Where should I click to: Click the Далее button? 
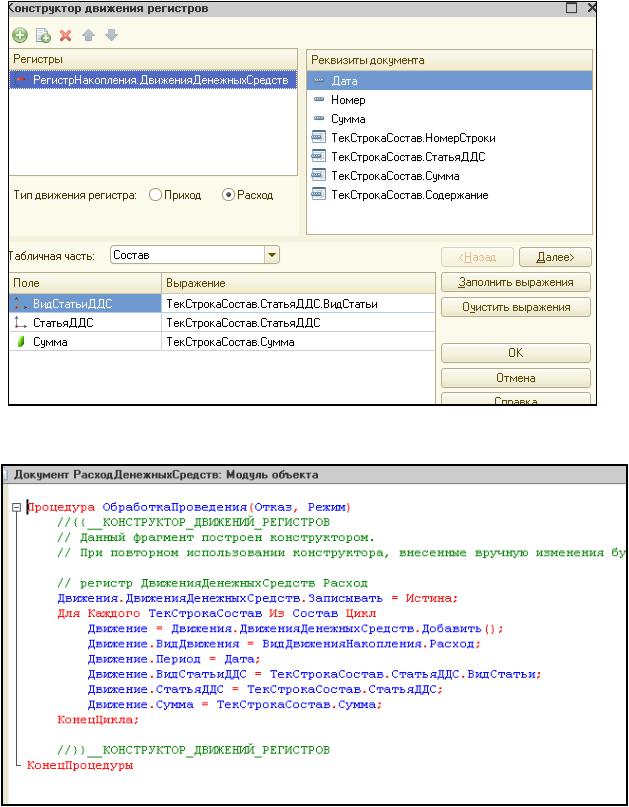point(555,257)
